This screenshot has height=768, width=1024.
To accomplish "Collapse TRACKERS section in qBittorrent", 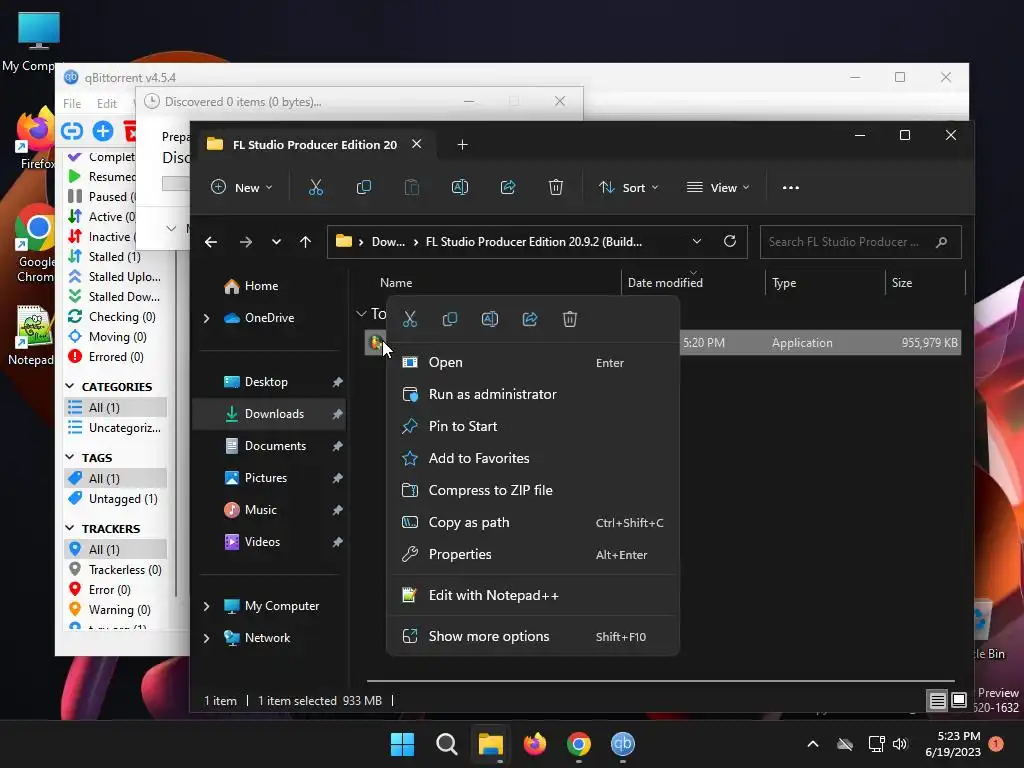I will 70,528.
